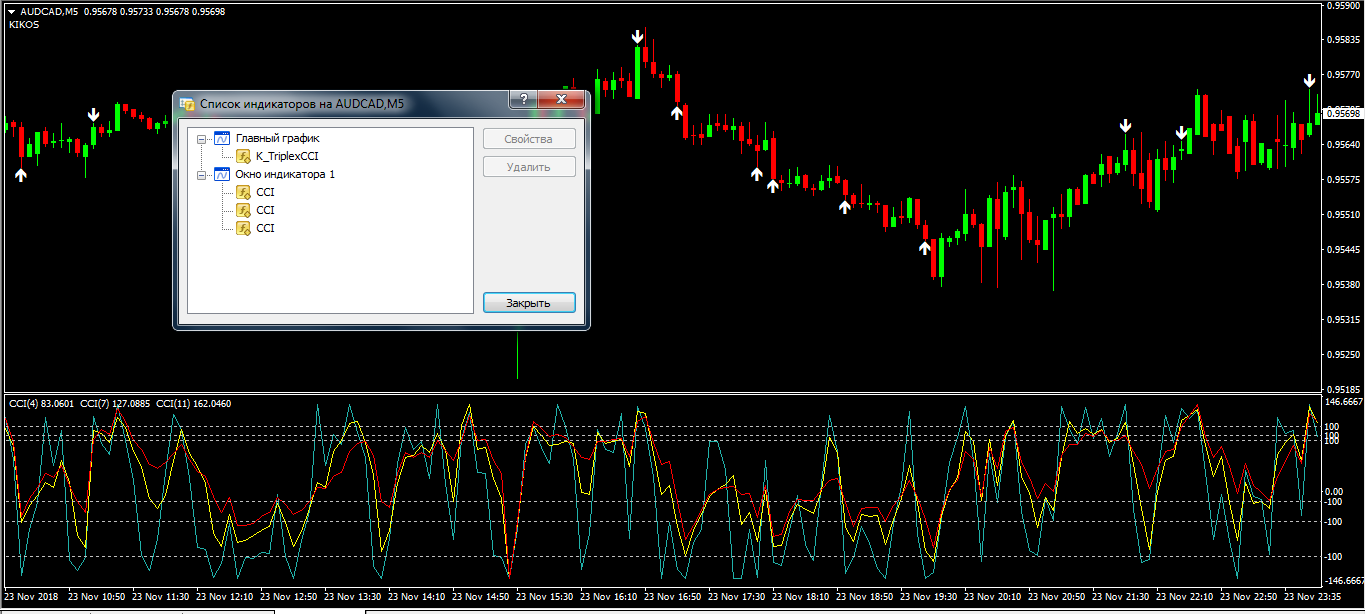This screenshot has height=614, width=1365.
Task: Click the current price label 0.95698 on the price scale
Action: 1341,114
